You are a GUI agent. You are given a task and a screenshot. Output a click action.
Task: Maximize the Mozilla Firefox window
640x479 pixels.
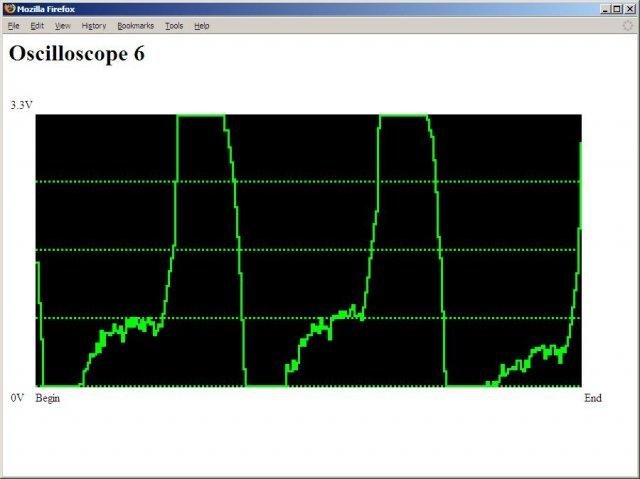click(x=618, y=9)
